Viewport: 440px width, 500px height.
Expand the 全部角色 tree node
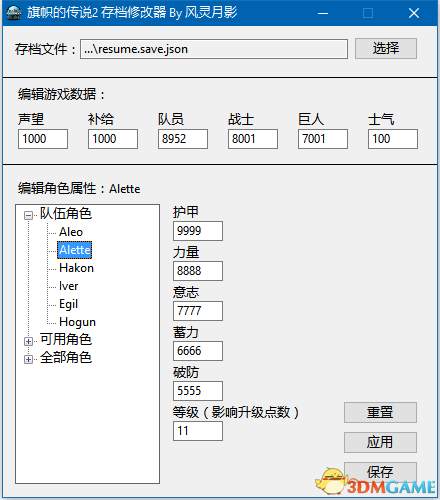coord(28,359)
